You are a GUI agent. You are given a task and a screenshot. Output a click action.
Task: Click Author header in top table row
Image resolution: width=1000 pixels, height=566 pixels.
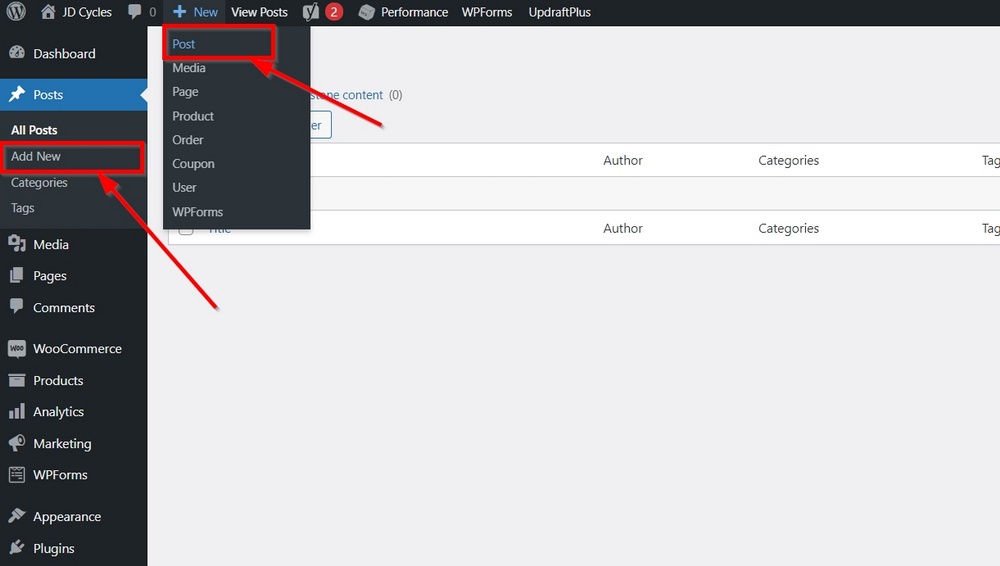click(622, 160)
